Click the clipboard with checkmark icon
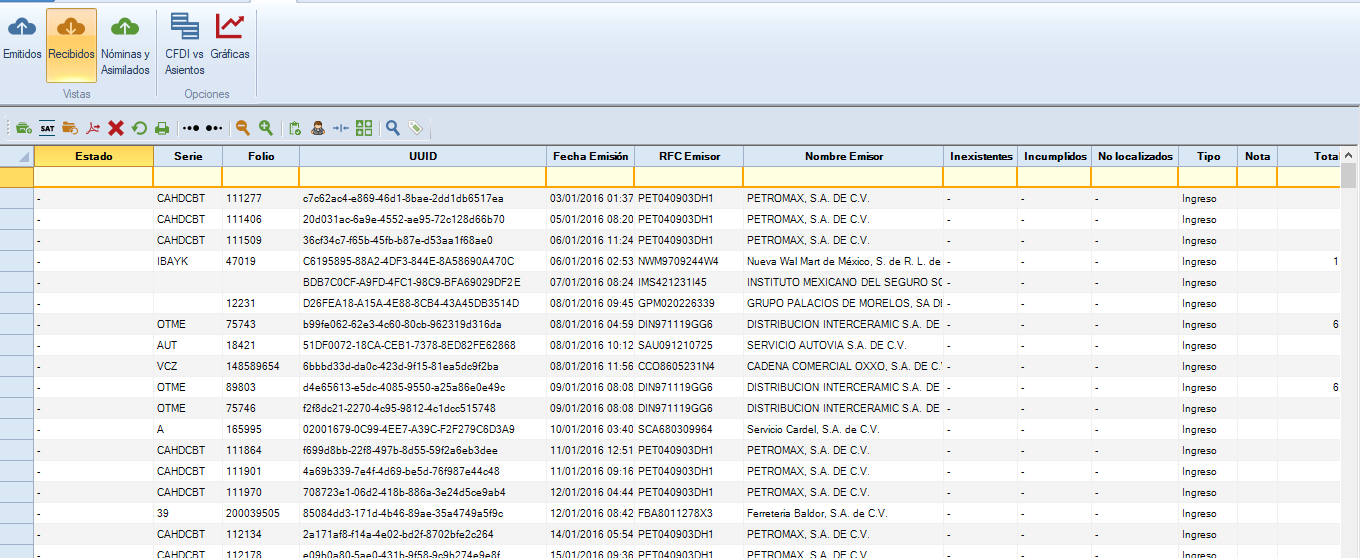 295,128
